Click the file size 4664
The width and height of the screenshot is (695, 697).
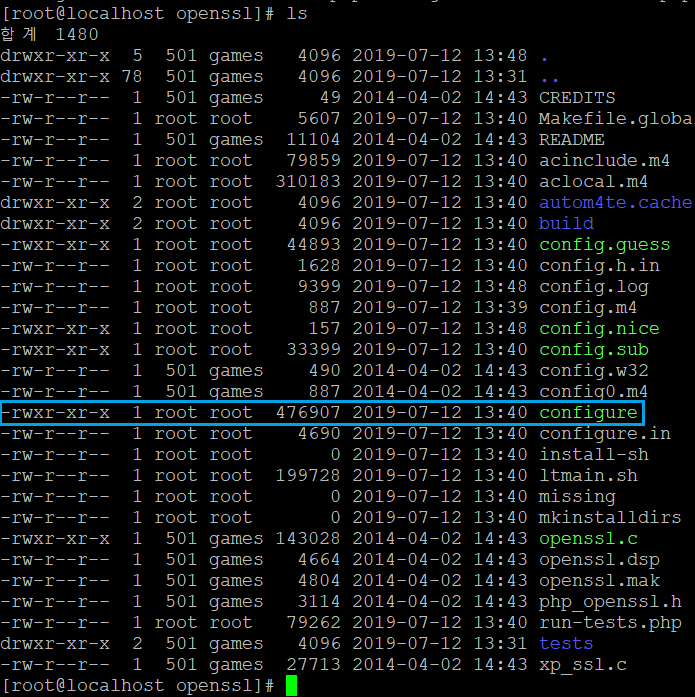pos(319,560)
